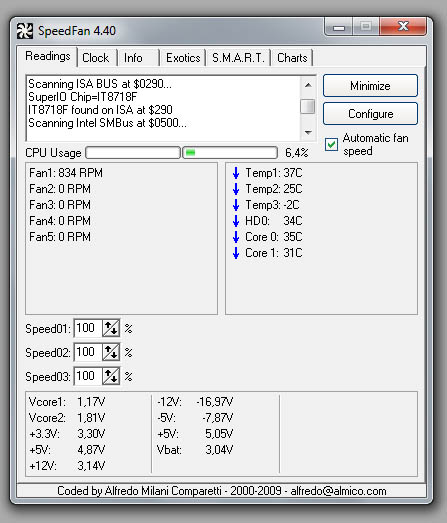Screen dimensions: 447x523
Task: Click the "Temp3: -2C" reading text
Action: (273, 205)
